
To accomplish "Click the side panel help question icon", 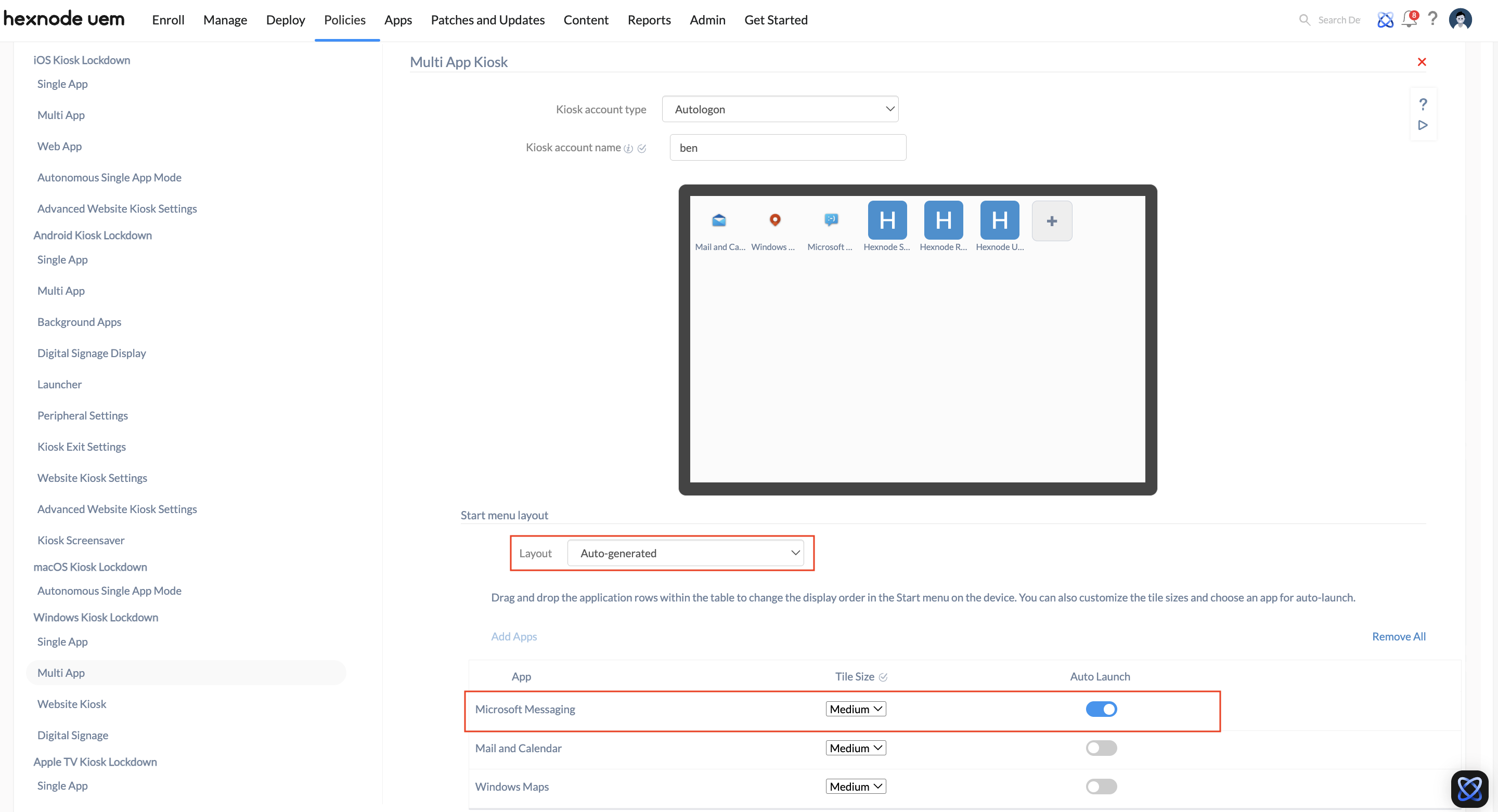I will pyautogui.click(x=1423, y=104).
